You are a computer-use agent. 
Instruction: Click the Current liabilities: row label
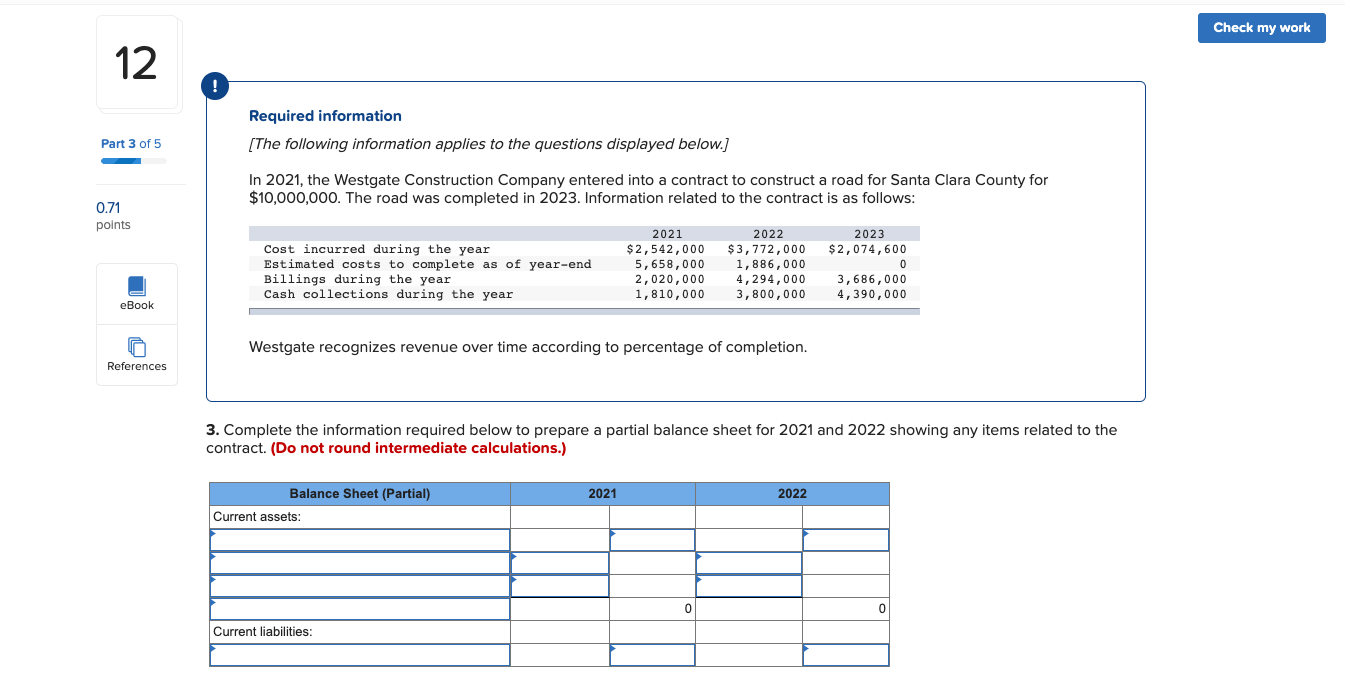(x=262, y=632)
